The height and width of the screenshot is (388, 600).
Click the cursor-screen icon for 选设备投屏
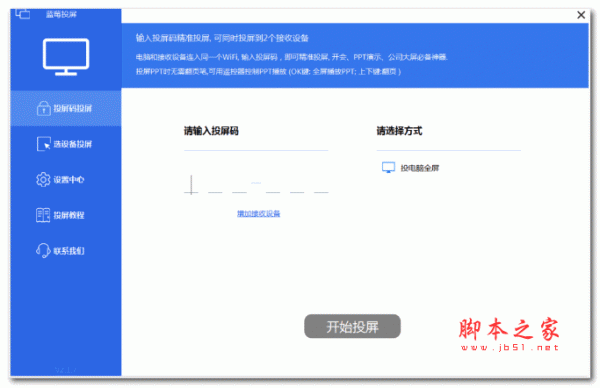[43, 144]
